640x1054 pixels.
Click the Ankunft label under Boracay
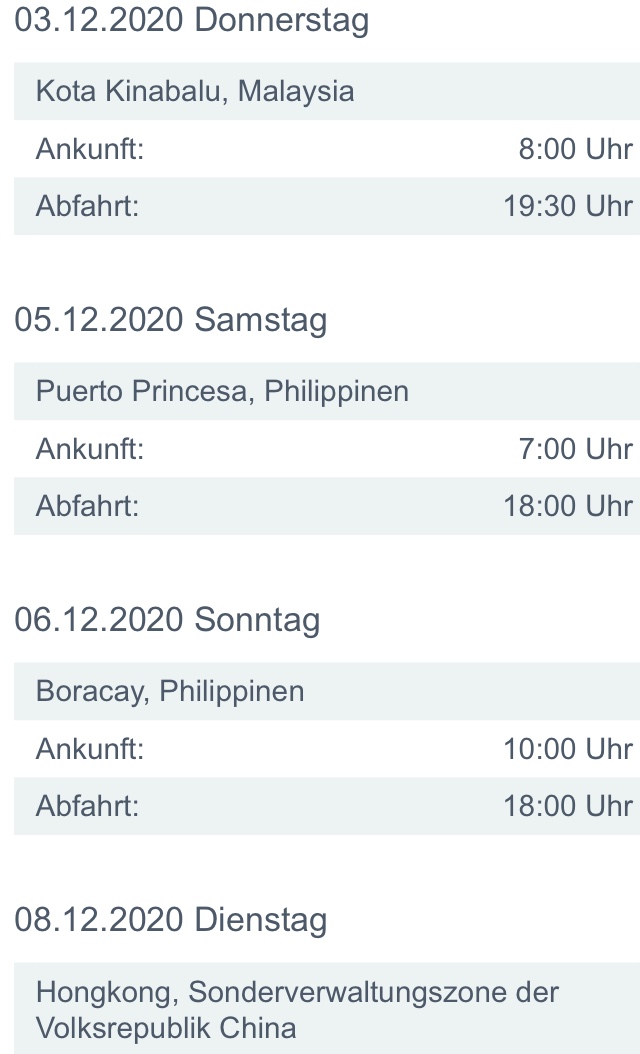(90, 748)
